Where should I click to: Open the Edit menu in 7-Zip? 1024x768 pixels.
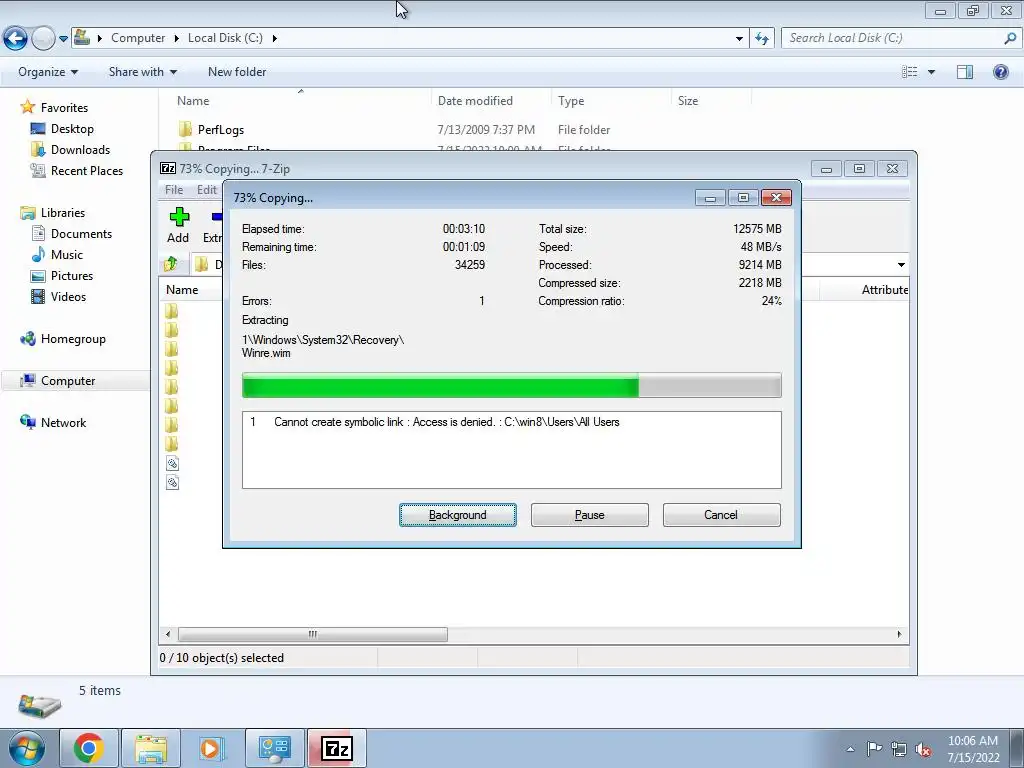click(207, 189)
